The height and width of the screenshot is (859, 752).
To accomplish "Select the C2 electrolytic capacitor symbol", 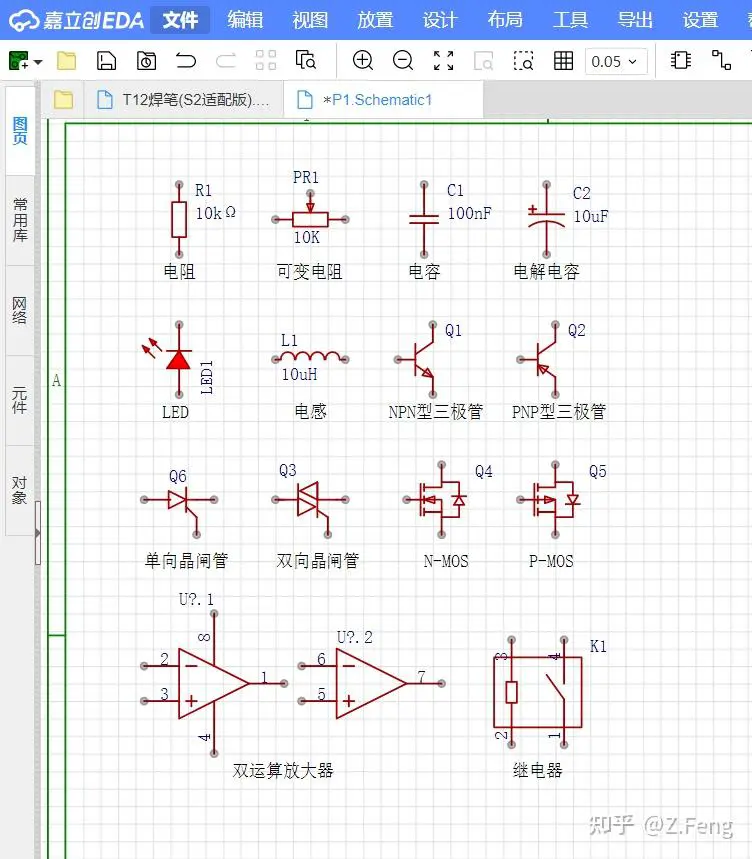I will 546,219.
